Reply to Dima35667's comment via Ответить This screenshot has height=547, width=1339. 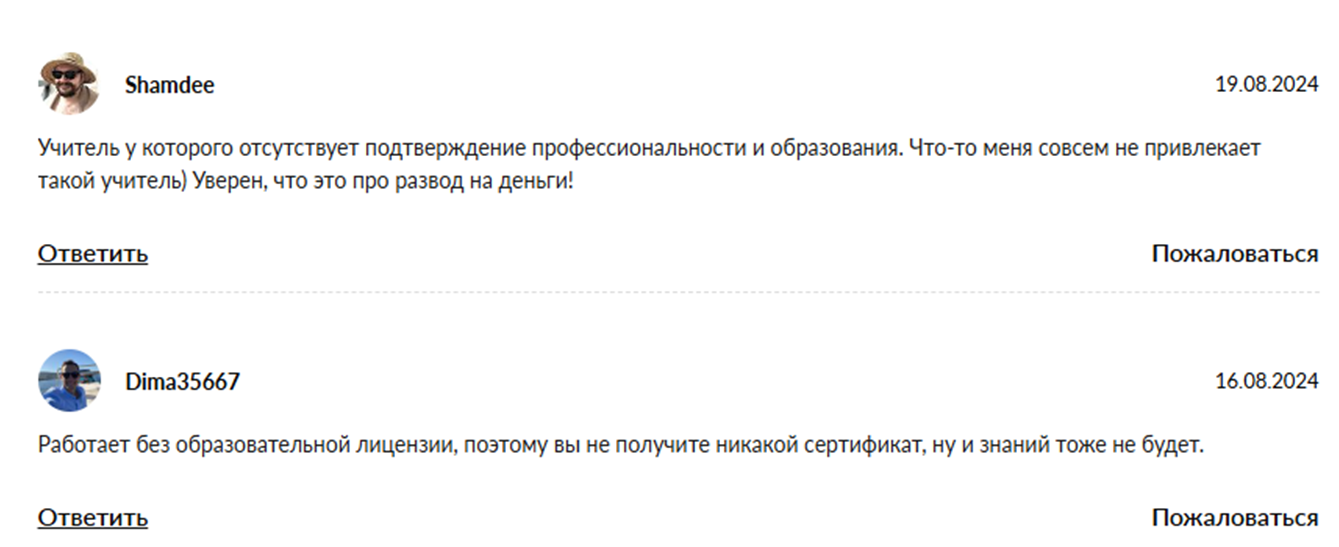click(93, 517)
